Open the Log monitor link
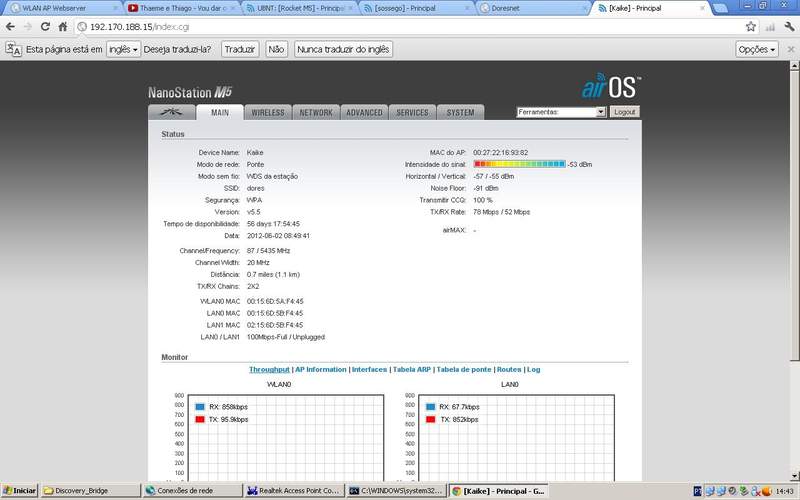 click(x=533, y=369)
